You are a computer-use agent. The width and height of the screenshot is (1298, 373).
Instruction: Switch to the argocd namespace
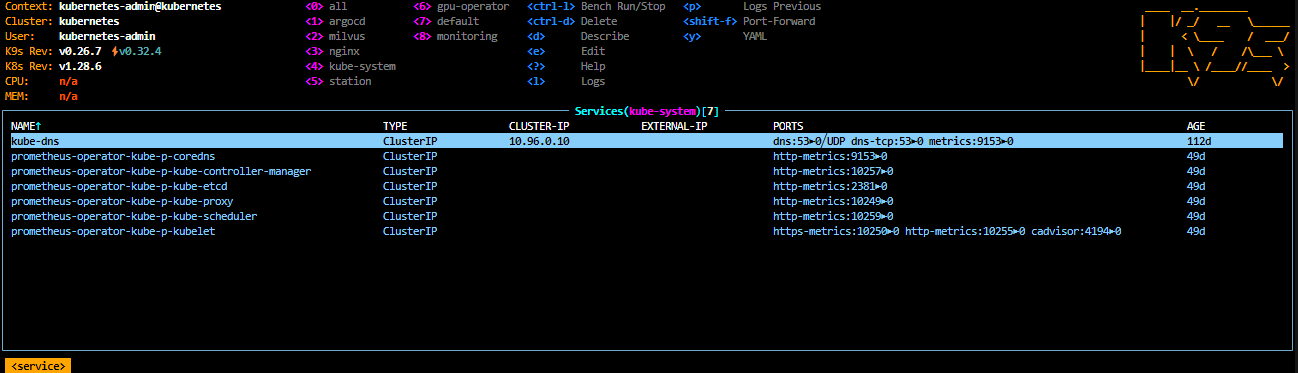(x=334, y=21)
